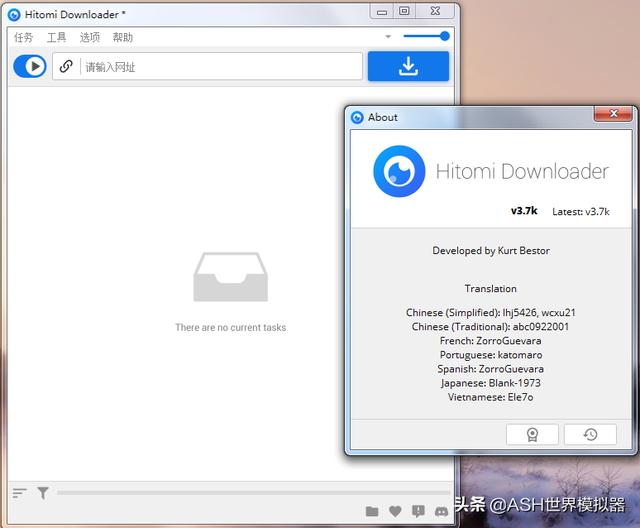Screen dimensions: 640x528
Task: Click the feedback speech bubble icon
Action: click(x=418, y=511)
